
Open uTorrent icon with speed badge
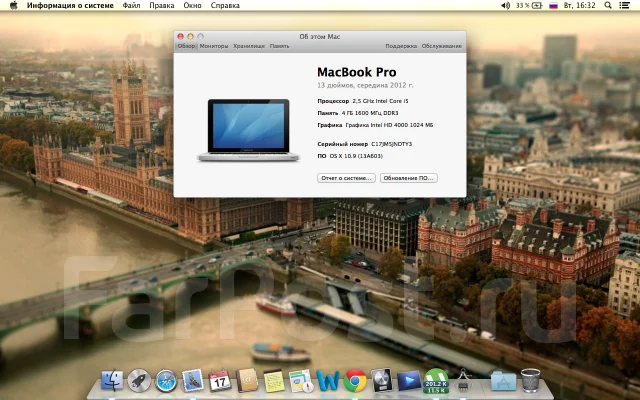pos(436,380)
